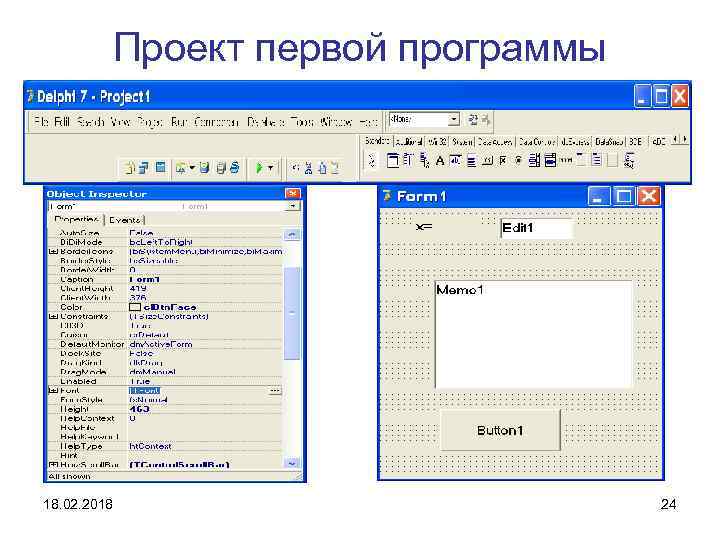Close the Object Inspector window
Image resolution: width=720 pixels, height=540 pixels.
coord(293,194)
